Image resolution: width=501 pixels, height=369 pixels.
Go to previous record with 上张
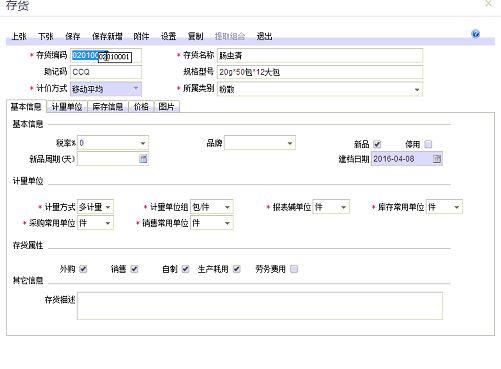click(x=19, y=36)
